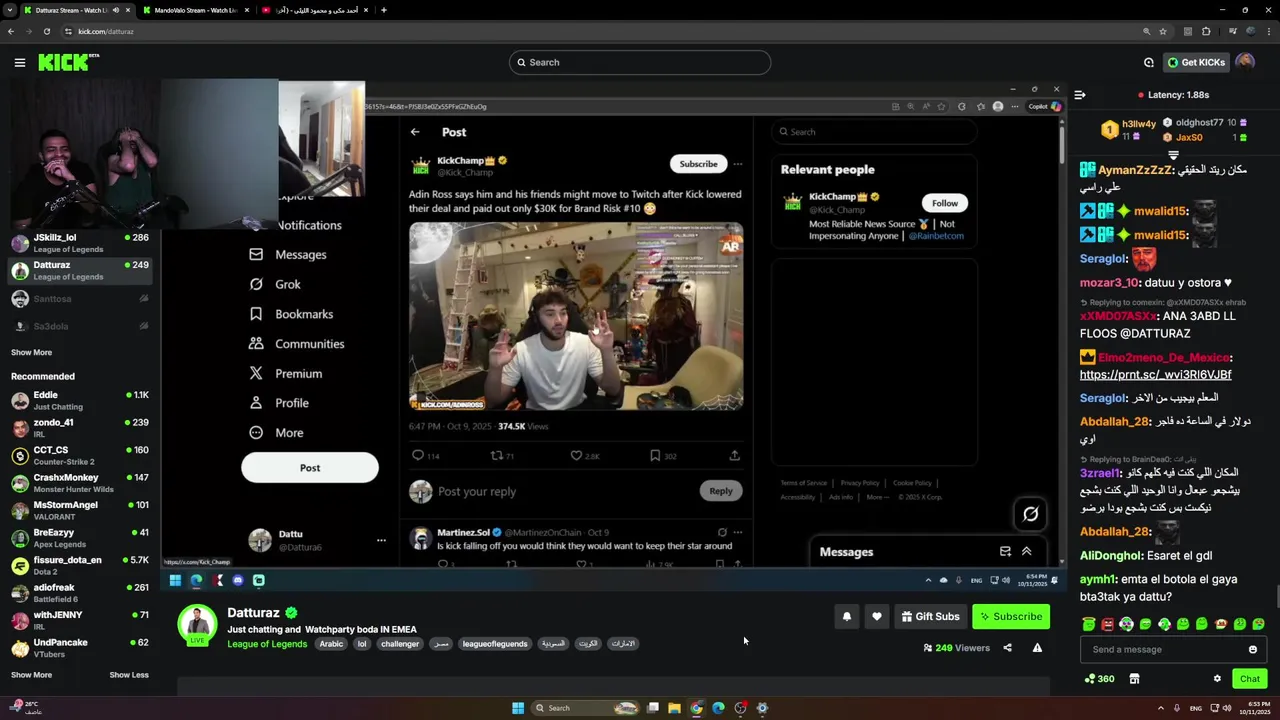1280x720 pixels.
Task: Open UndPancake VTubers channel
Action: pos(80,648)
